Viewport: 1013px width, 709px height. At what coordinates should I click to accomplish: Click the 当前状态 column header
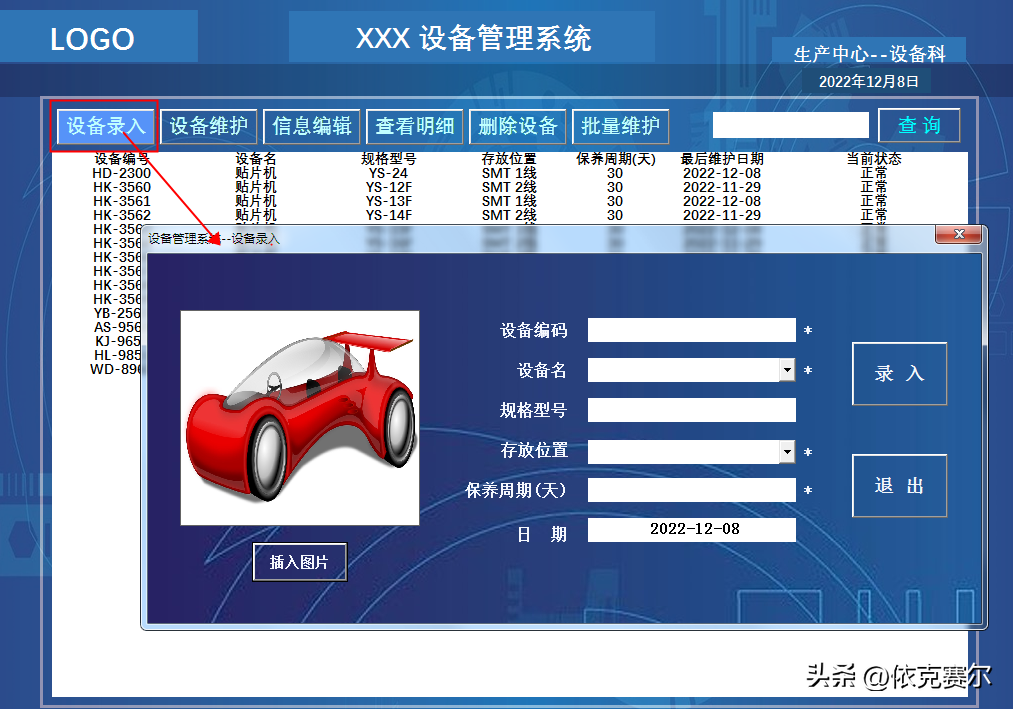(x=874, y=159)
